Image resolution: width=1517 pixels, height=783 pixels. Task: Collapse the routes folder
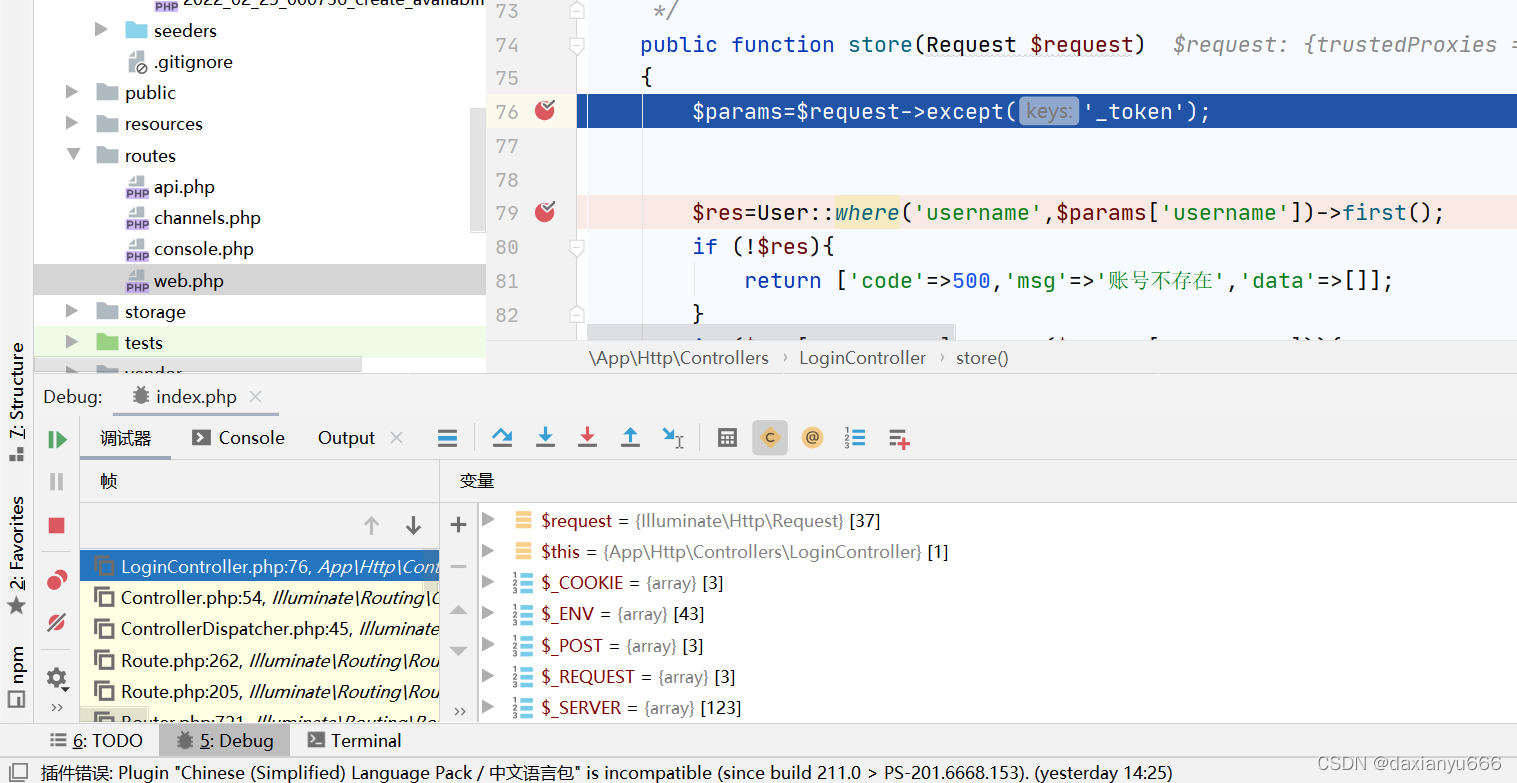[x=72, y=155]
